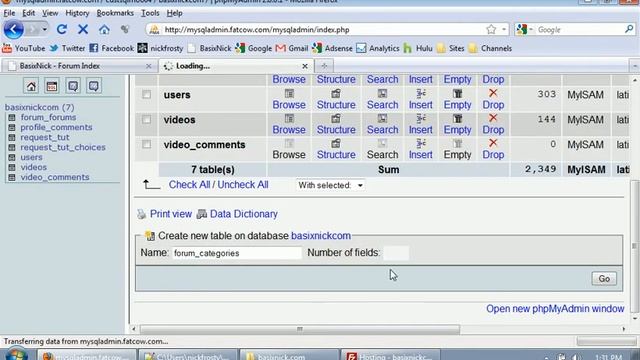The width and height of the screenshot is (640, 360).
Task: Reload the page with the refresh icon
Action: click(x=62, y=29)
